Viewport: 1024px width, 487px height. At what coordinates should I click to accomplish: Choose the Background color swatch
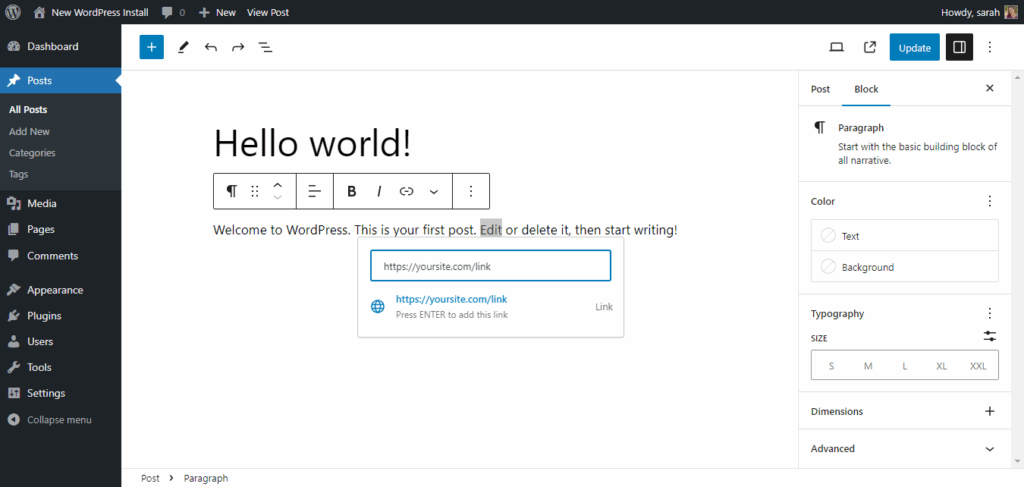coord(904,267)
